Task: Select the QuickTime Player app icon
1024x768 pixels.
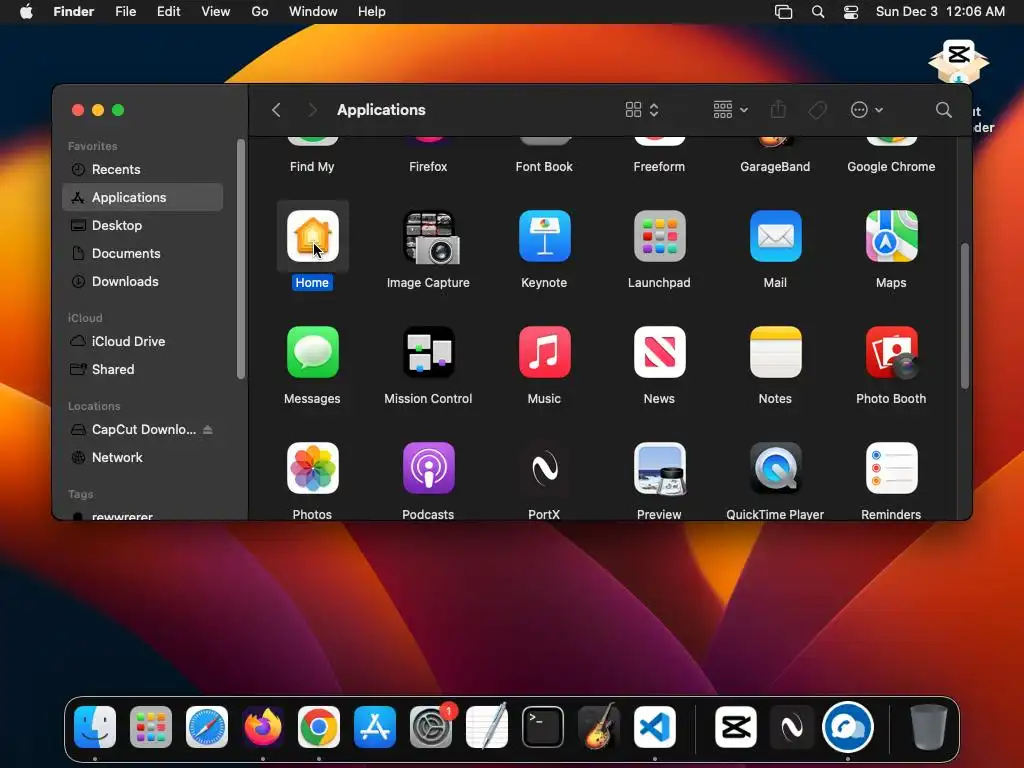Action: [775, 468]
